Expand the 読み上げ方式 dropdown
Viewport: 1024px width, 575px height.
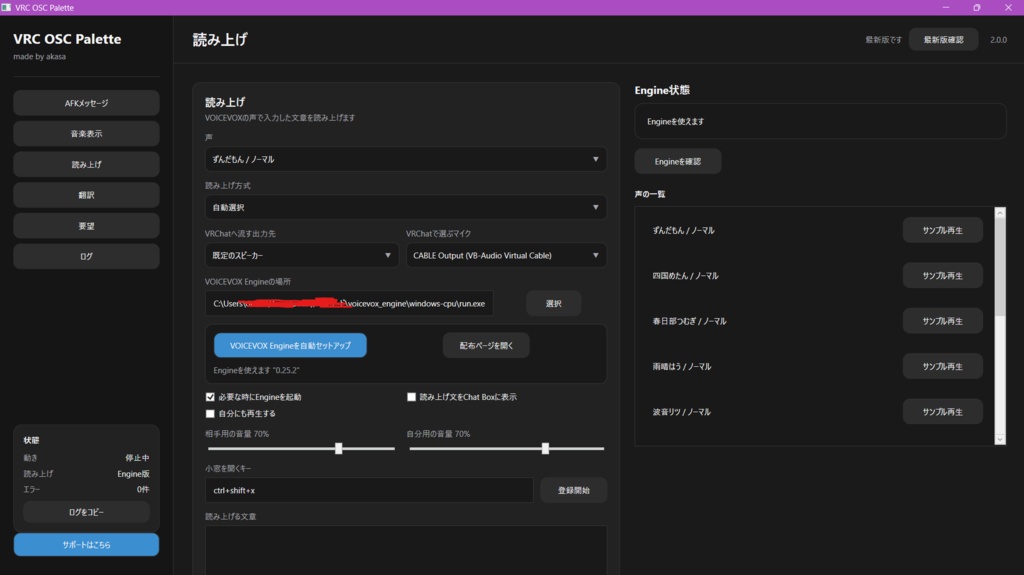click(406, 207)
